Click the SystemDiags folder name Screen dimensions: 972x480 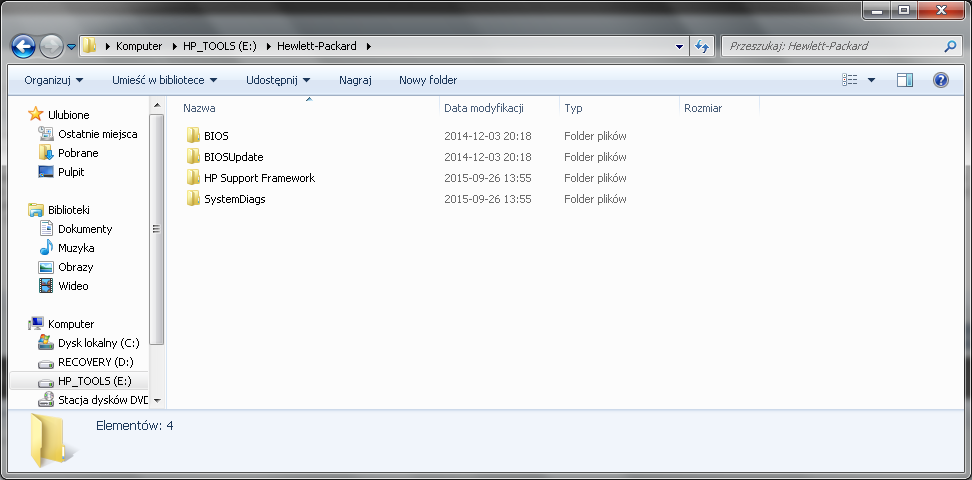click(235, 199)
